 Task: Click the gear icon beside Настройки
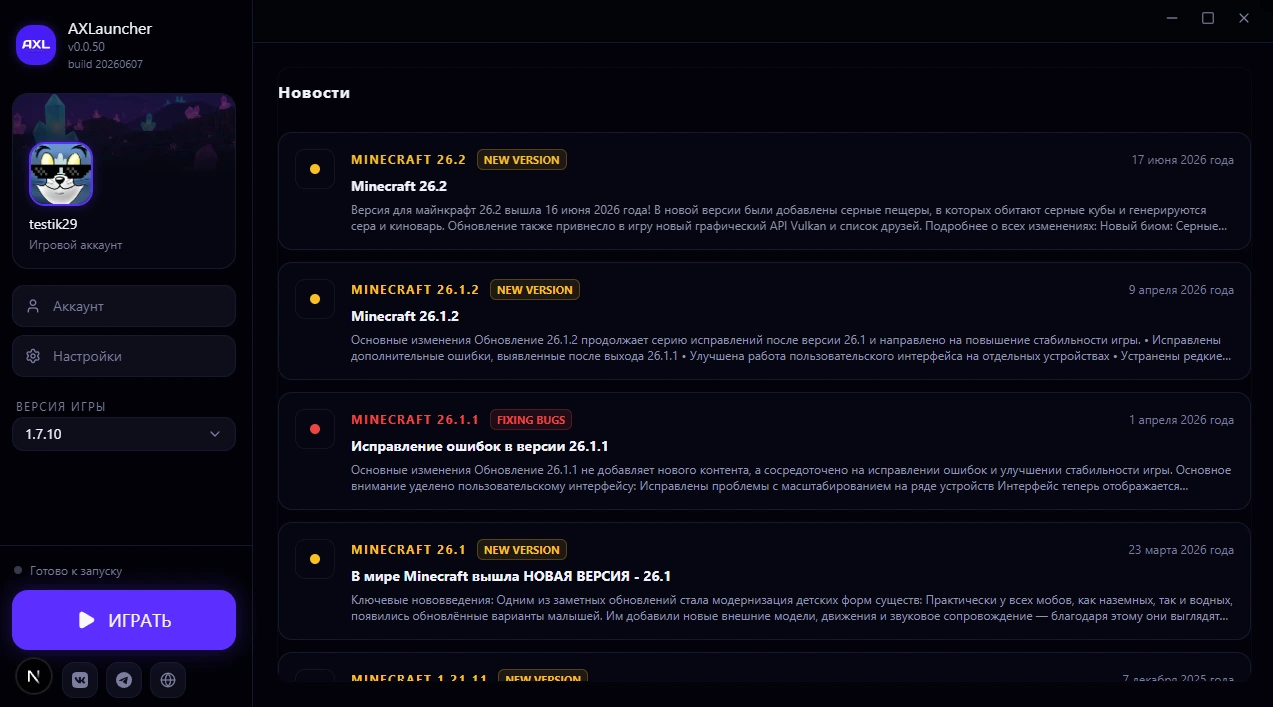pyautogui.click(x=33, y=356)
